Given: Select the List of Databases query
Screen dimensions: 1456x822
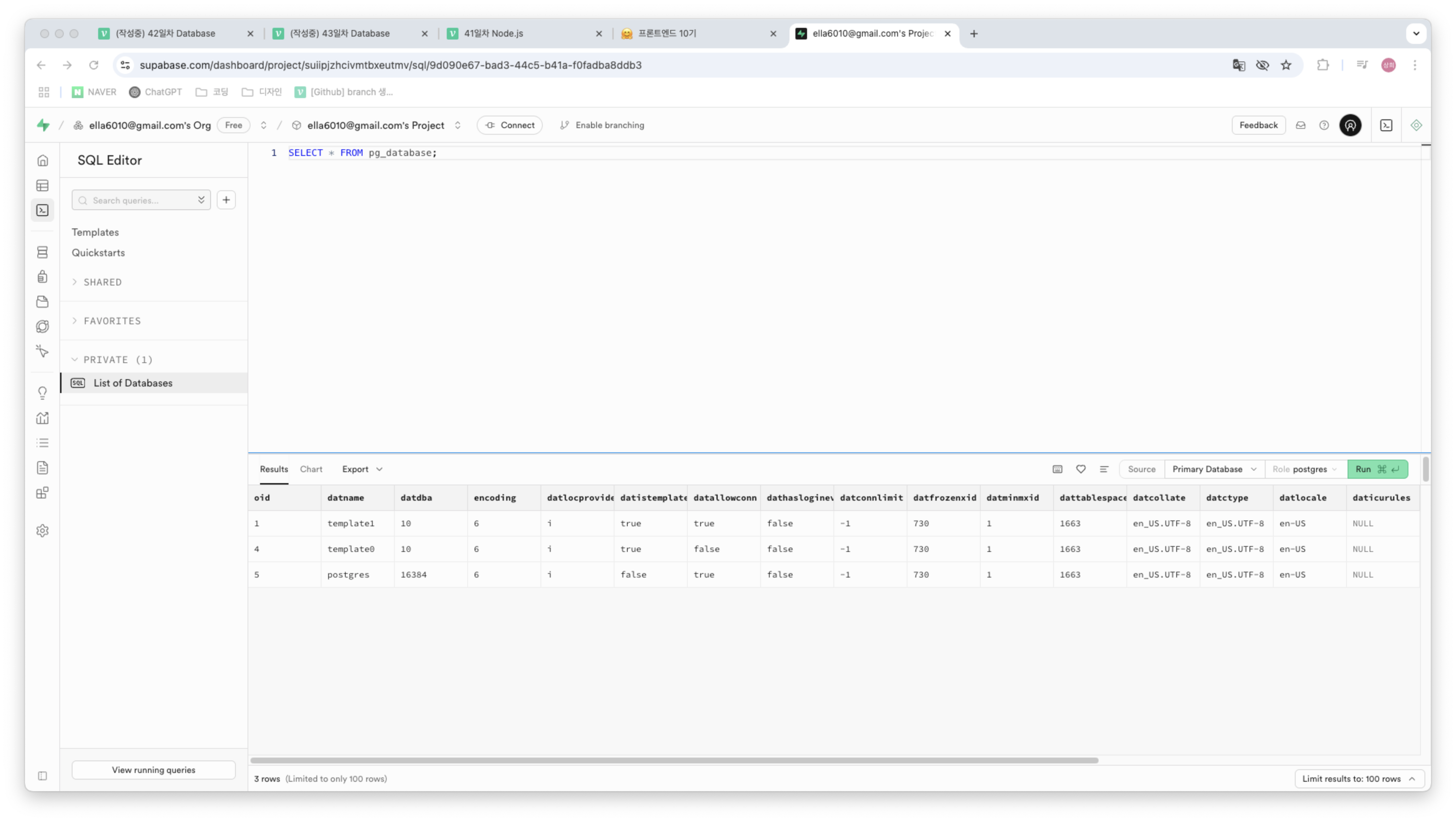Looking at the screenshot, I should 154,382.
